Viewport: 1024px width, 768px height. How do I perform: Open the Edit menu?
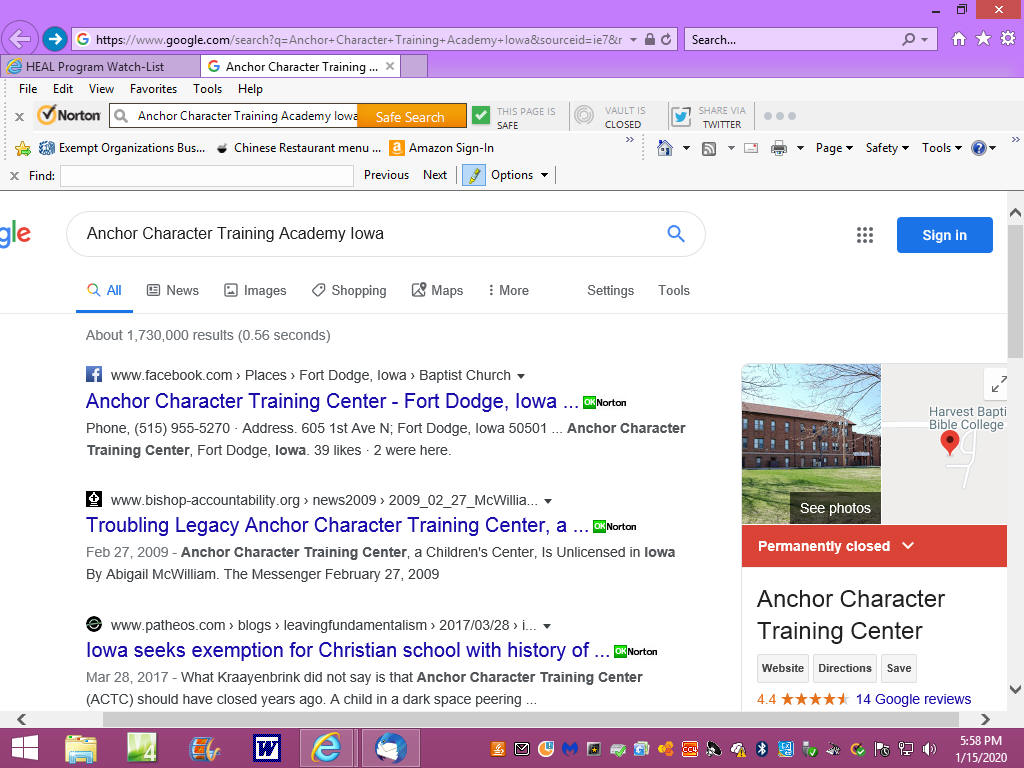[63, 89]
